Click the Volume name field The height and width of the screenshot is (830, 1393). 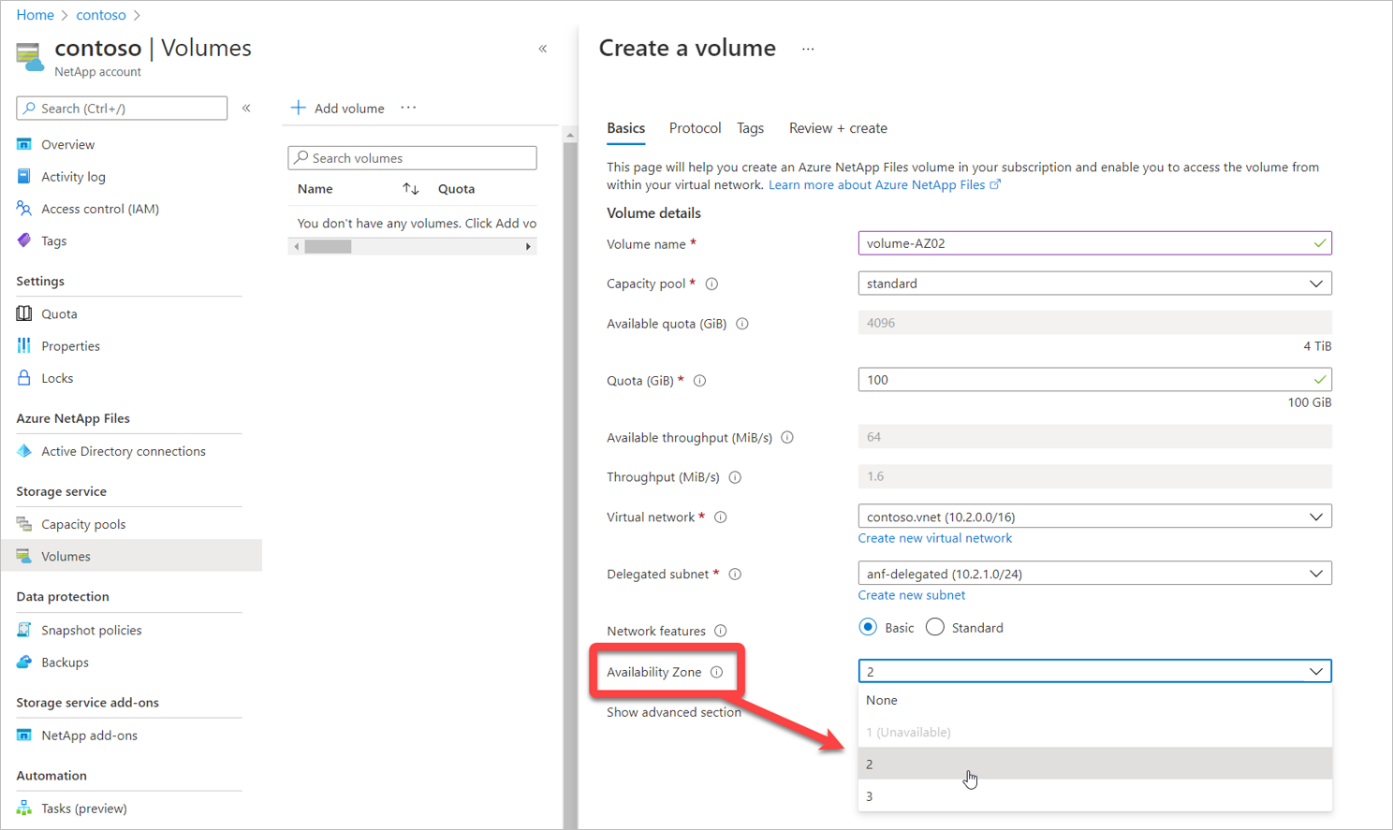[1095, 243]
